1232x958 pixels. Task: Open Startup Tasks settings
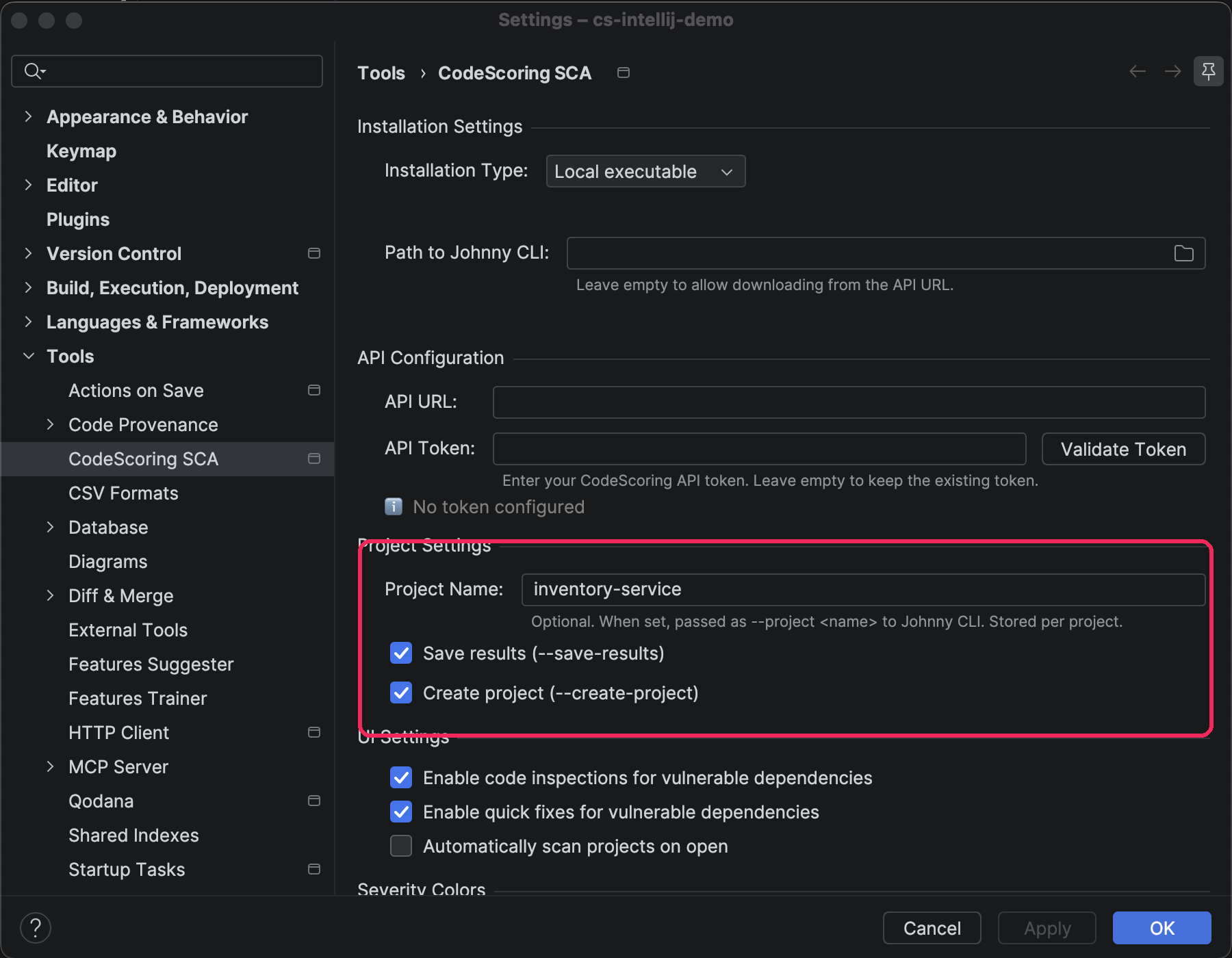[127, 869]
